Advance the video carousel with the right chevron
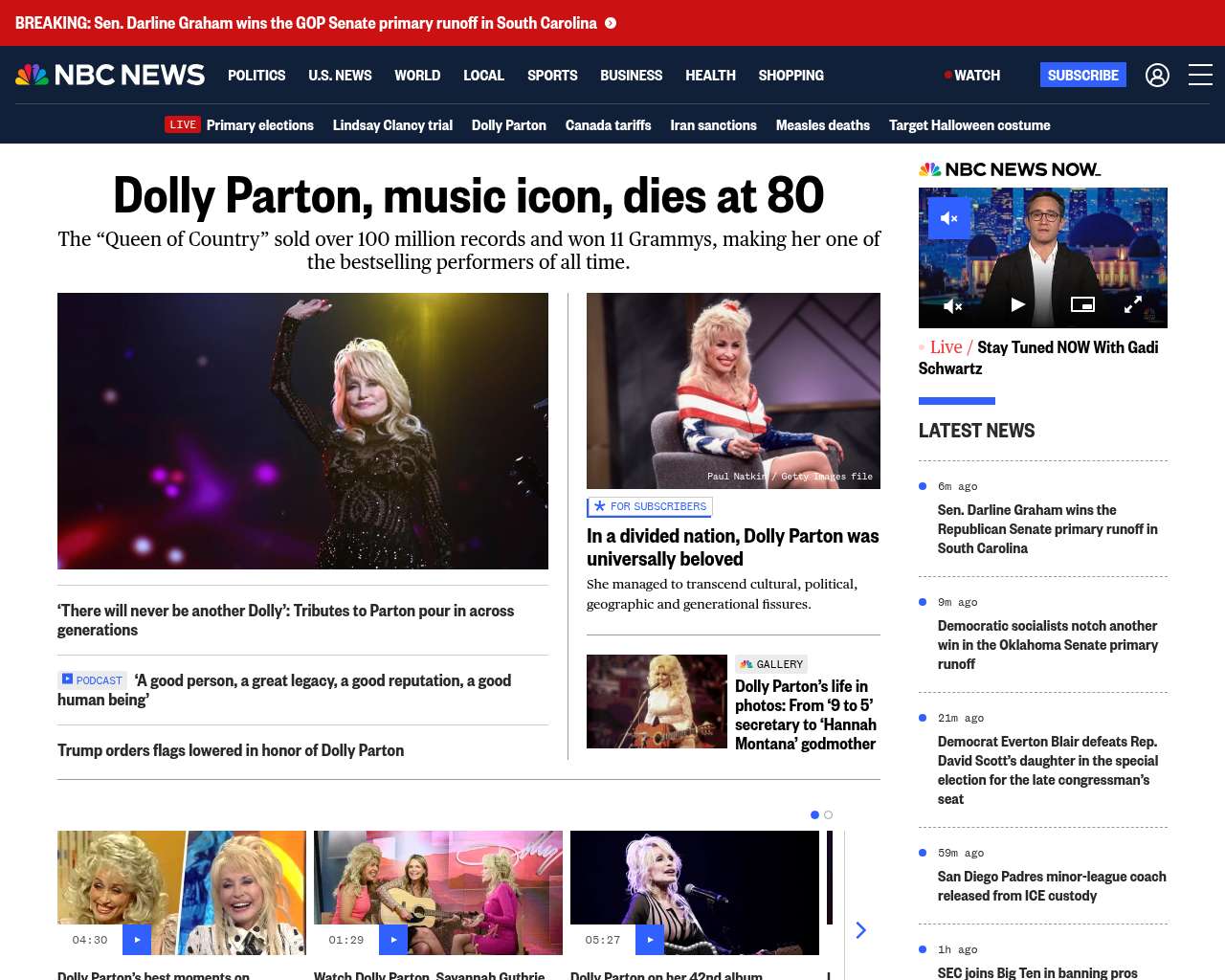The height and width of the screenshot is (980, 1225). click(860, 930)
